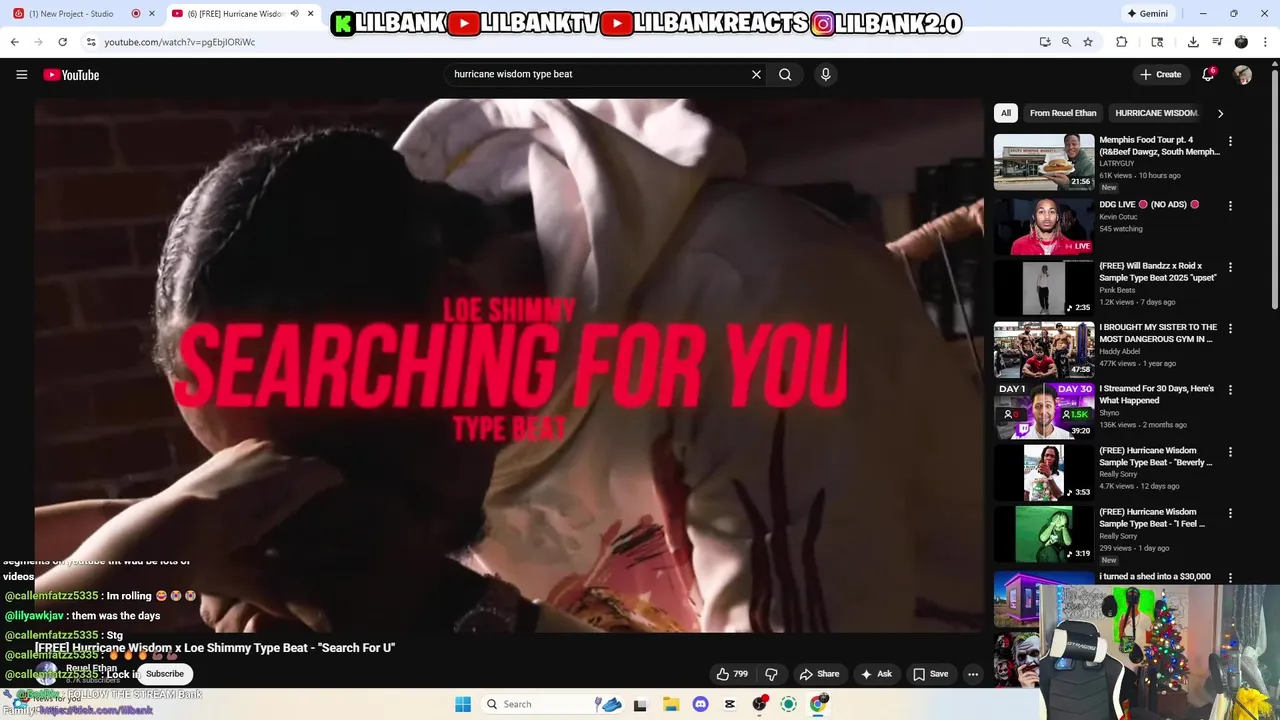Click the browser address bar URL
The image size is (1280, 720).
(x=179, y=42)
